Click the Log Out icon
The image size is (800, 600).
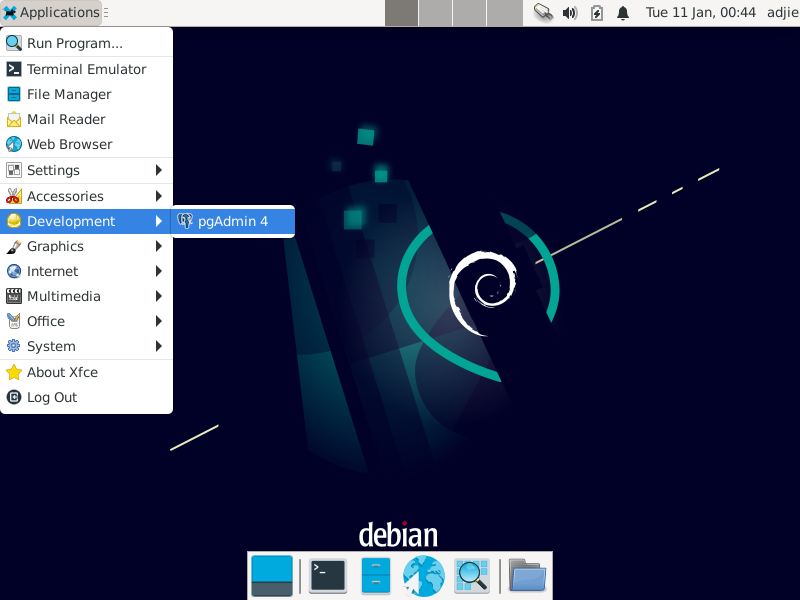14,397
